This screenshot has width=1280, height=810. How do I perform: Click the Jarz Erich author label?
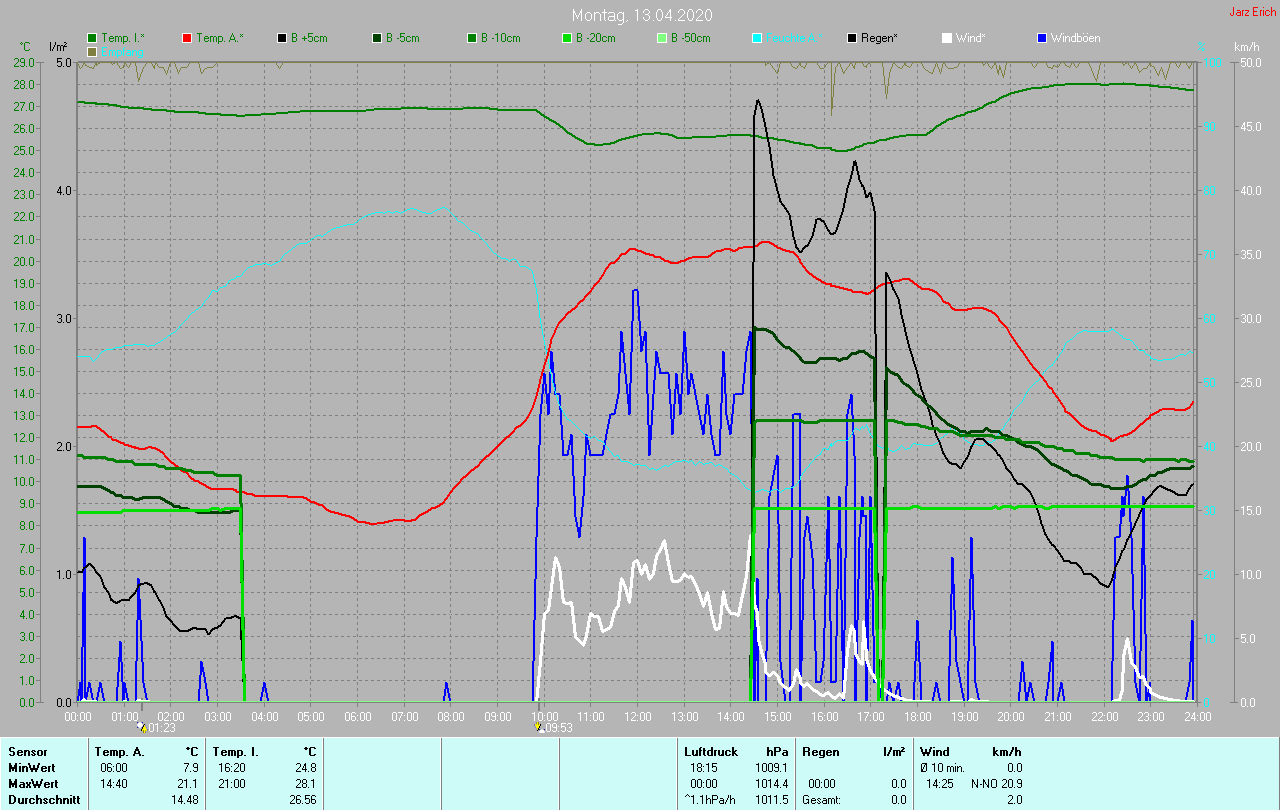pyautogui.click(x=1252, y=12)
